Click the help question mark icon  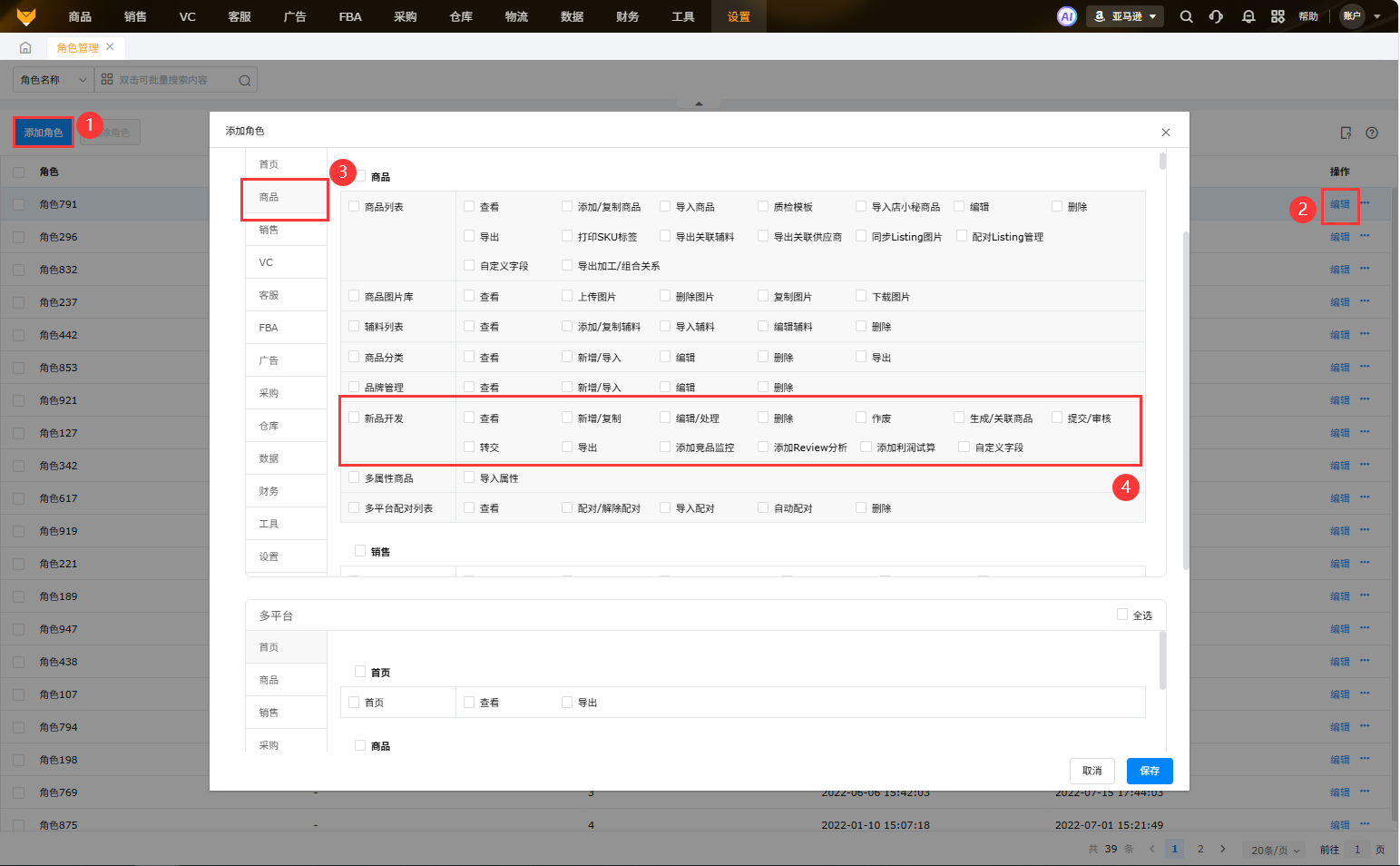pos(1372,133)
